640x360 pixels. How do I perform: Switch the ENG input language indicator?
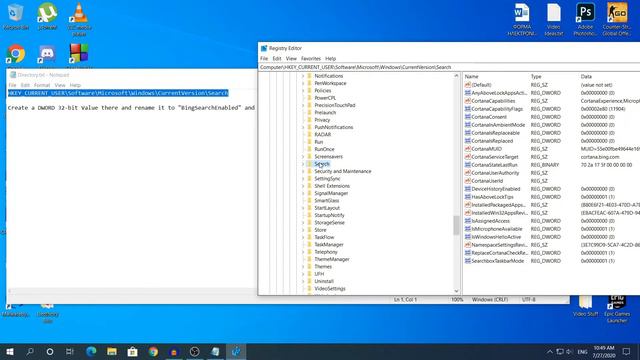pyautogui.click(x=582, y=351)
